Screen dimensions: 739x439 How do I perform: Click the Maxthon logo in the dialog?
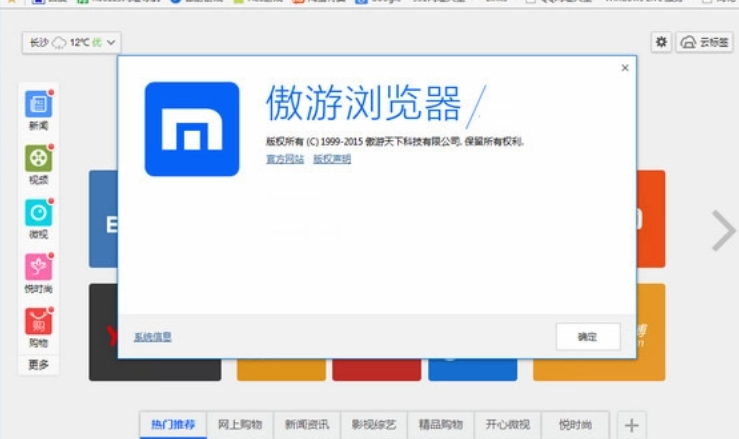192,129
